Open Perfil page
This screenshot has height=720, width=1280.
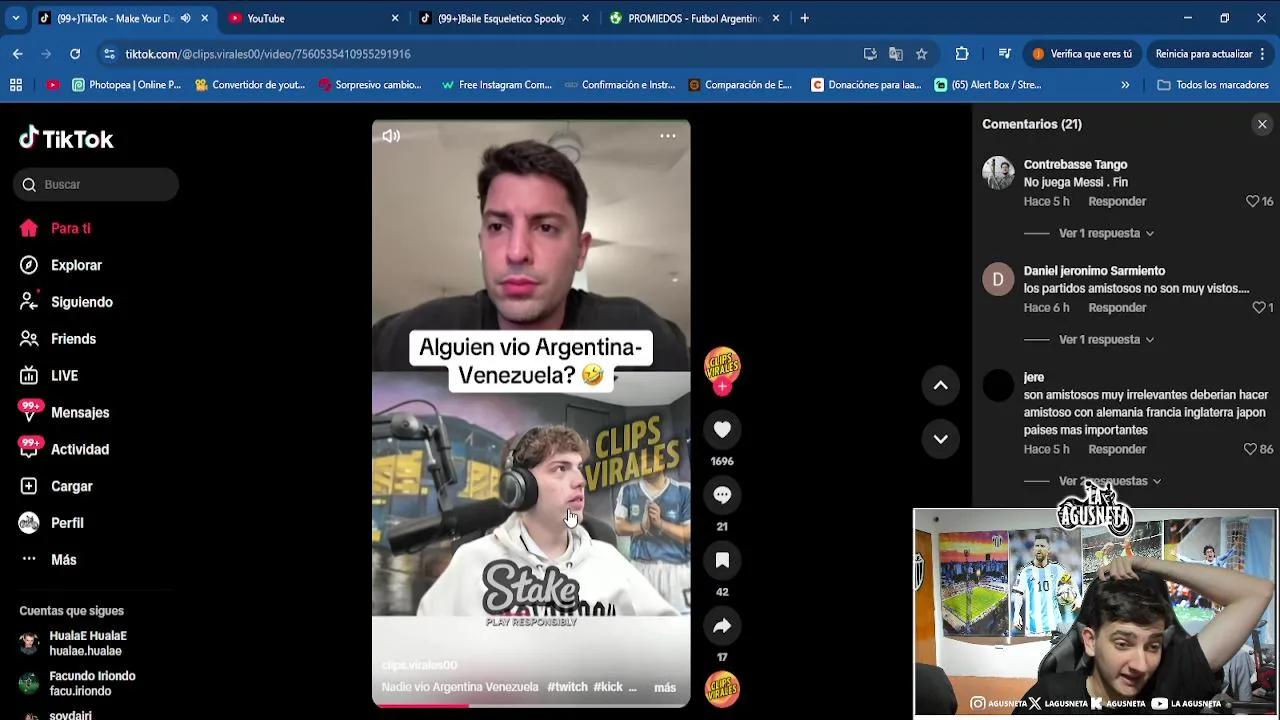point(52,523)
